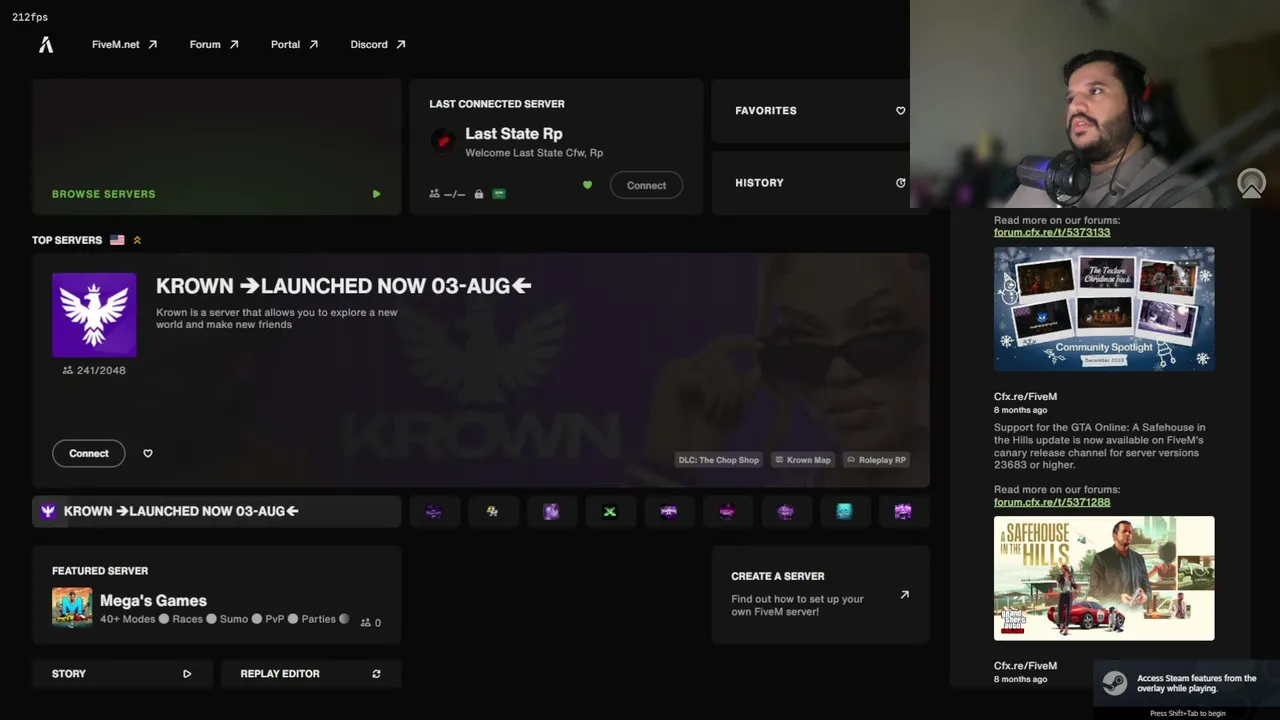Click the clock icon on the History card

tap(900, 183)
